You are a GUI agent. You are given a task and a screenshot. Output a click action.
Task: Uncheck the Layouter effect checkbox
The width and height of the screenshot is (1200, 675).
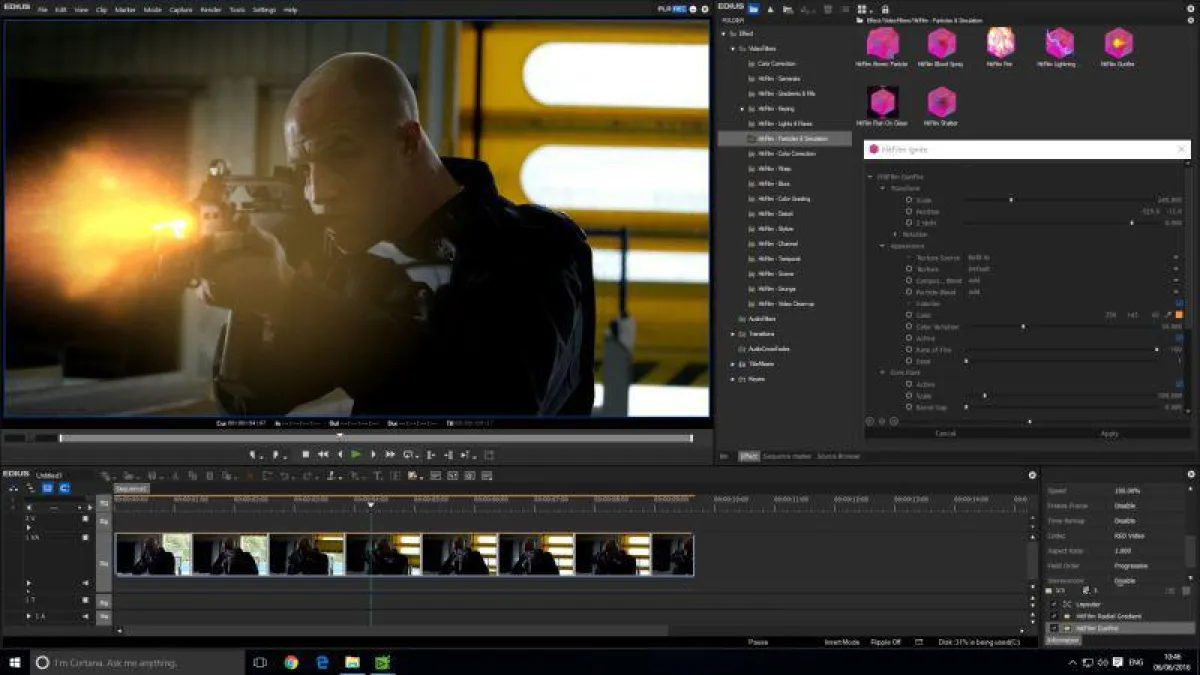click(x=1053, y=604)
